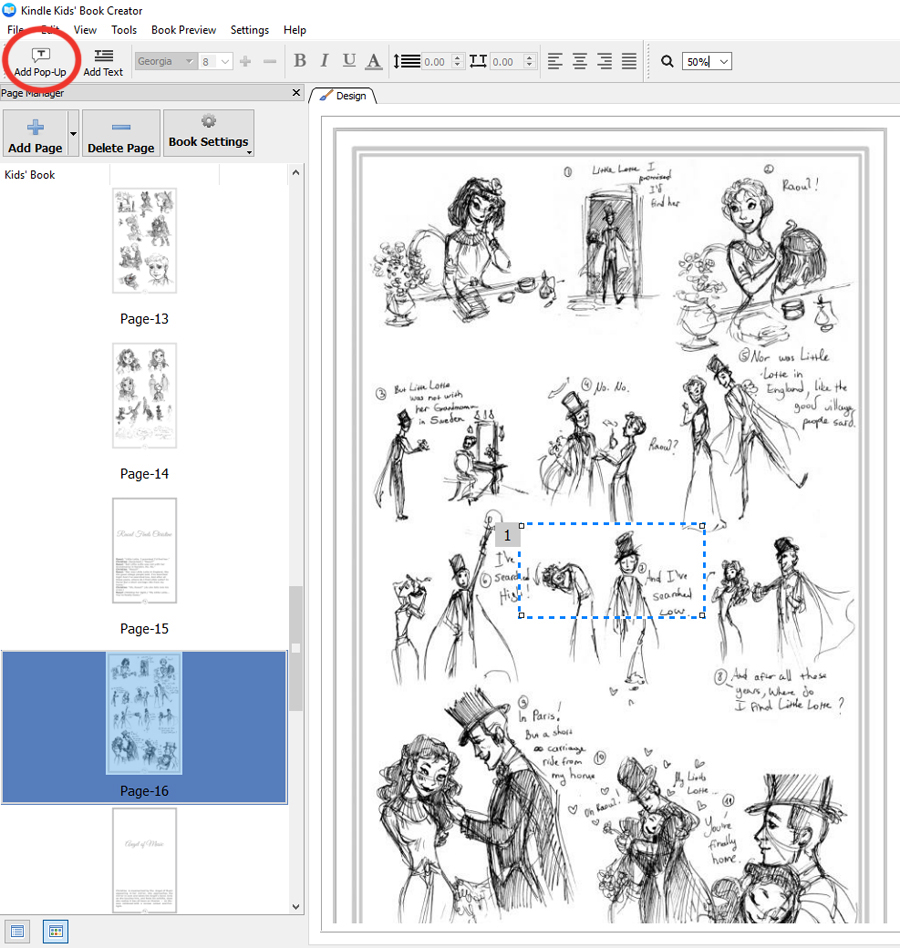Click the Add Page button
Screen dimensions: 900x948
tap(35, 134)
